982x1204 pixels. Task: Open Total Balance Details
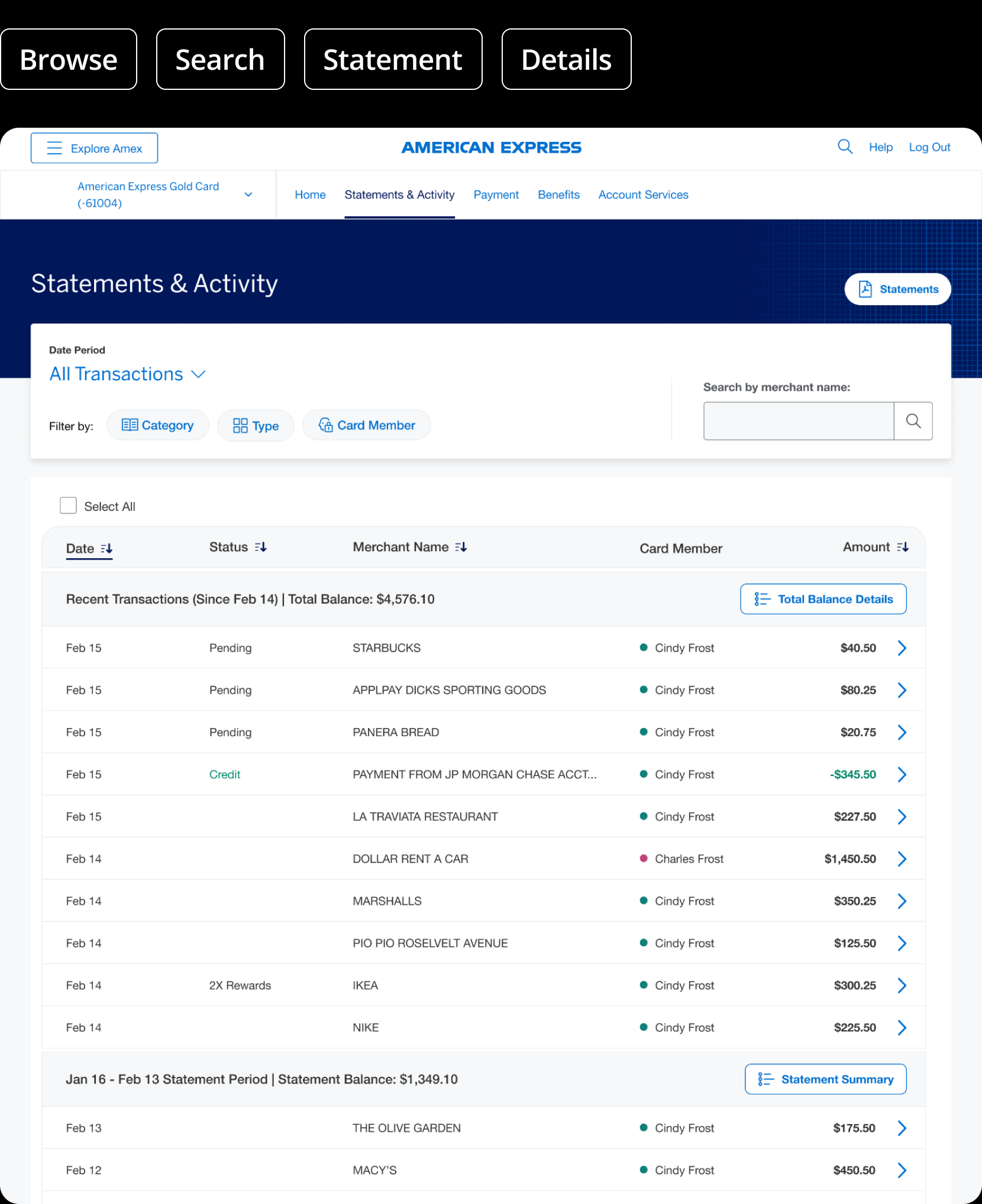click(x=823, y=599)
